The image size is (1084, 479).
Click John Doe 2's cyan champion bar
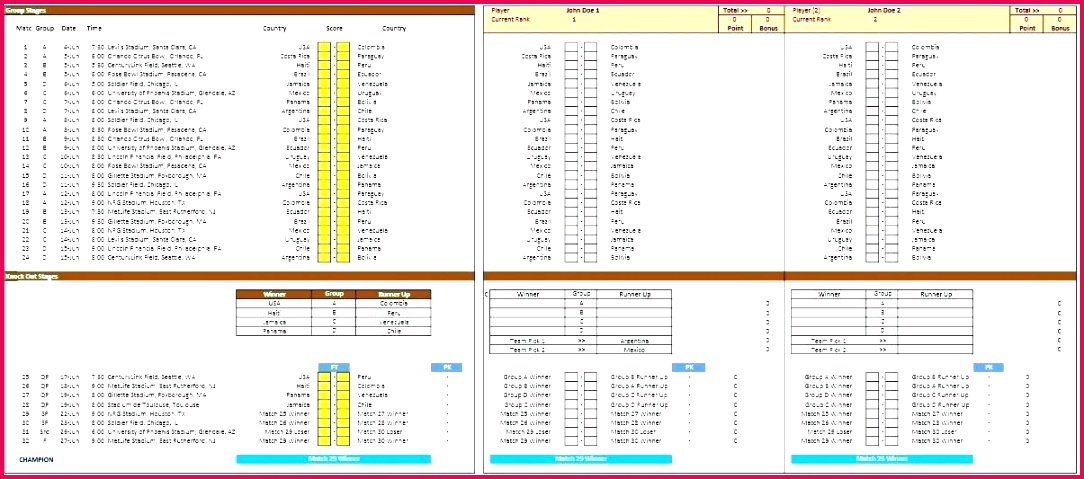(882, 459)
